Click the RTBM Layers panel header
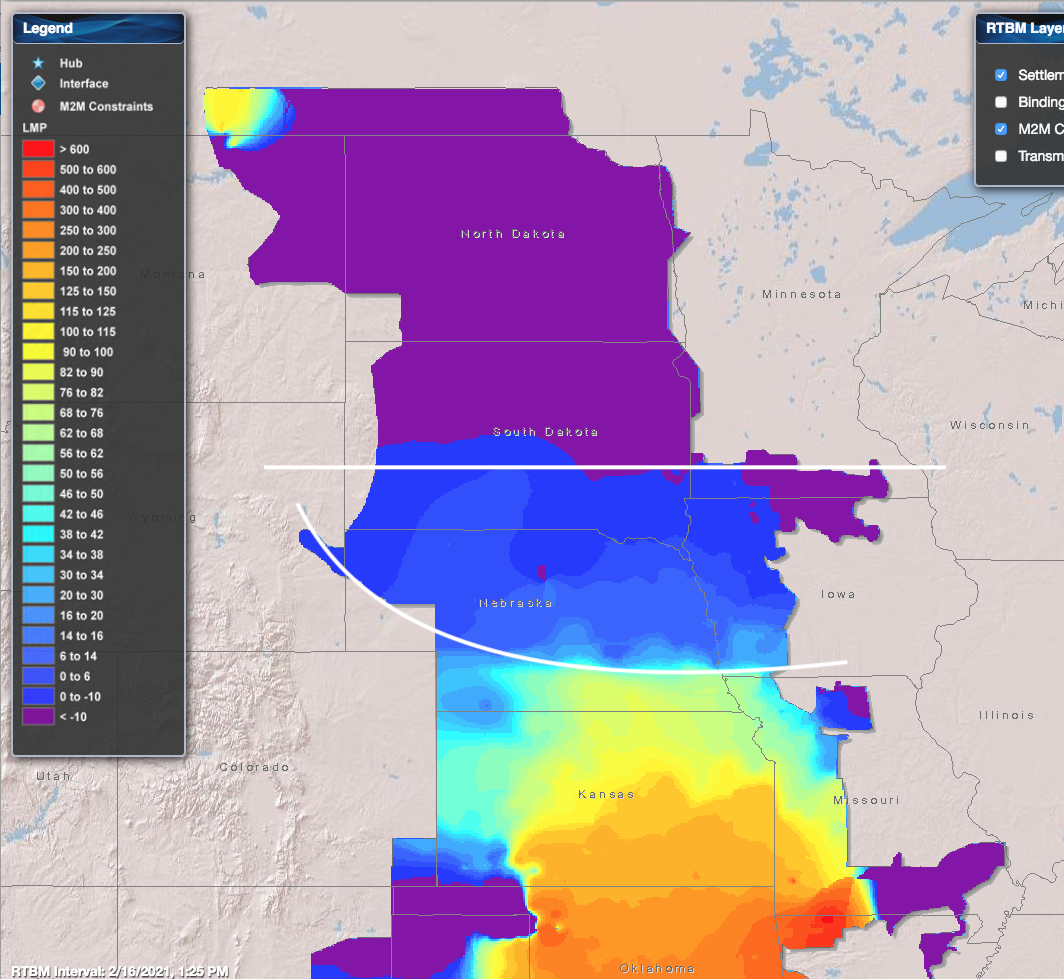Screen dimensions: 1064x979 point(1020,28)
